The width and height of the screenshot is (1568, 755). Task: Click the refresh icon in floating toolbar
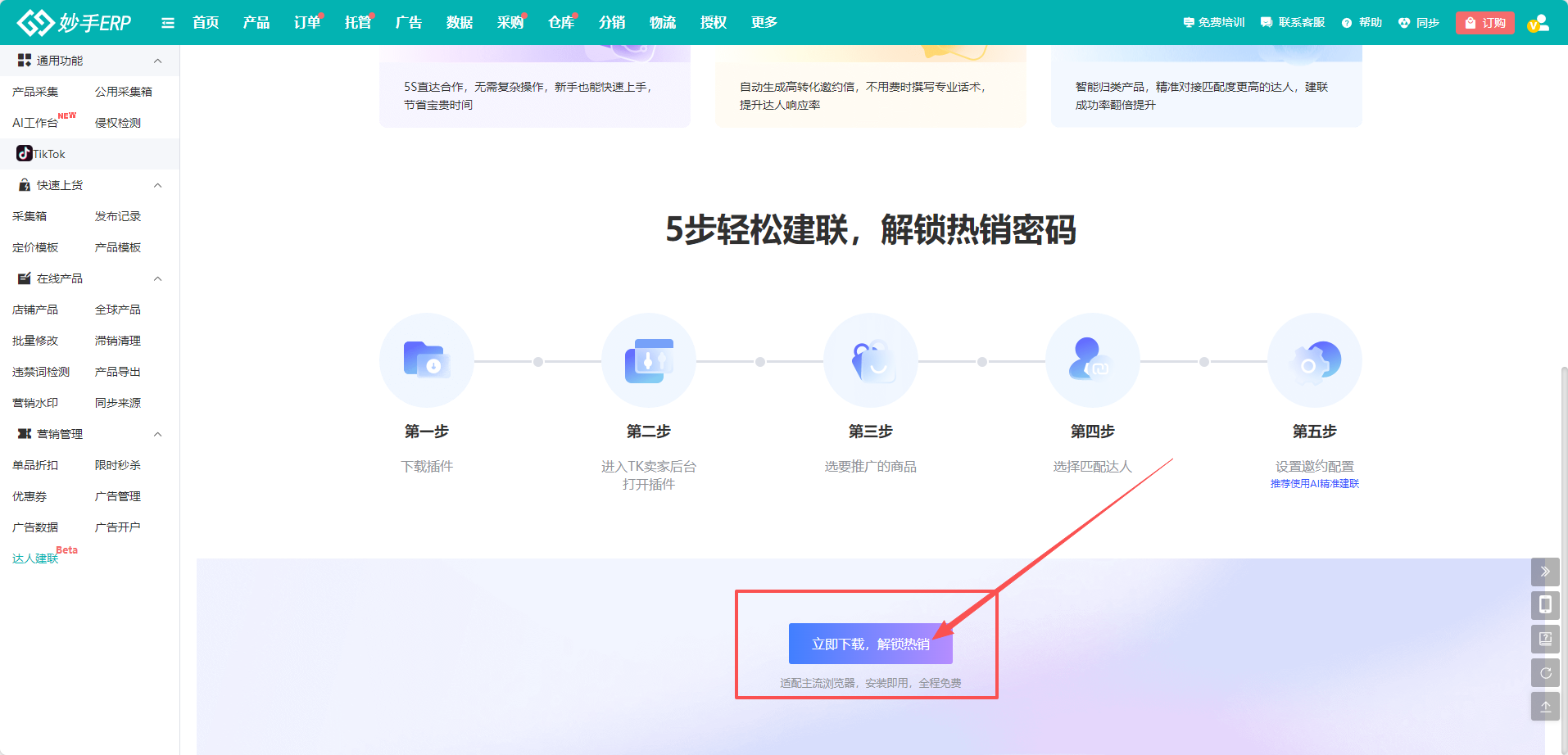pyautogui.click(x=1545, y=673)
